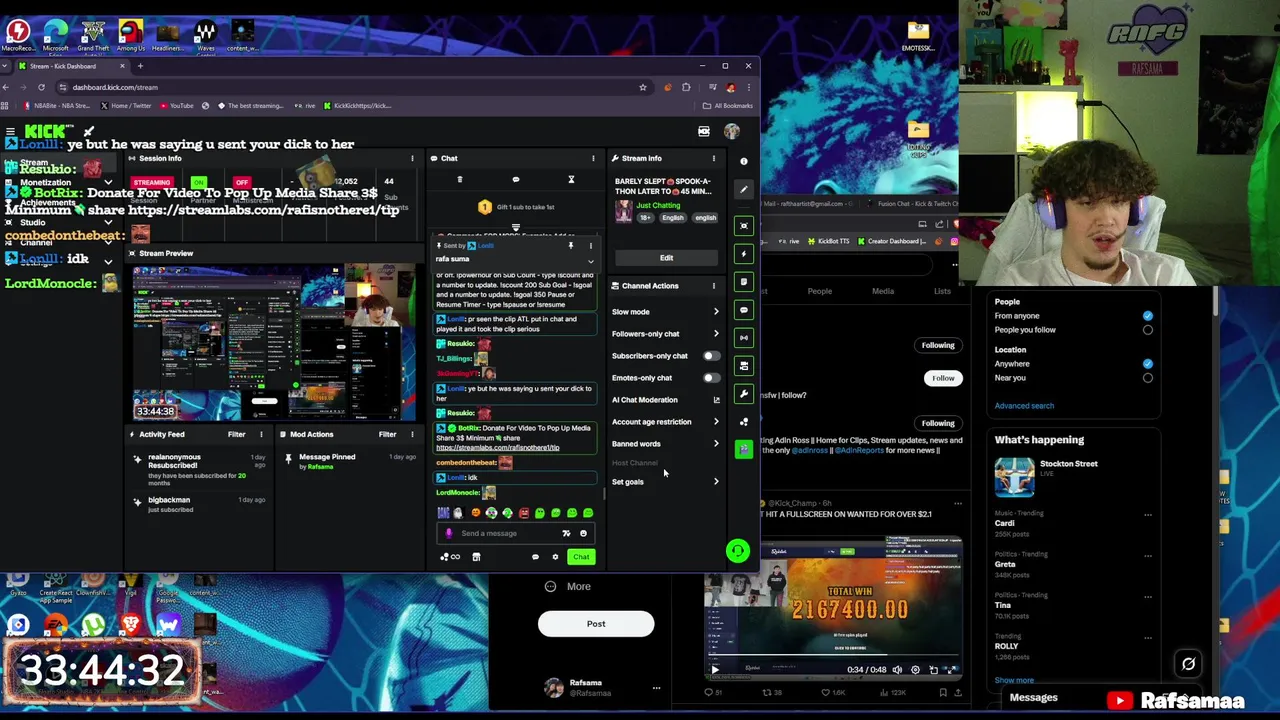Screen dimensions: 1280x720
Task: Open a new browser tab with plus
Action: [x=140, y=66]
